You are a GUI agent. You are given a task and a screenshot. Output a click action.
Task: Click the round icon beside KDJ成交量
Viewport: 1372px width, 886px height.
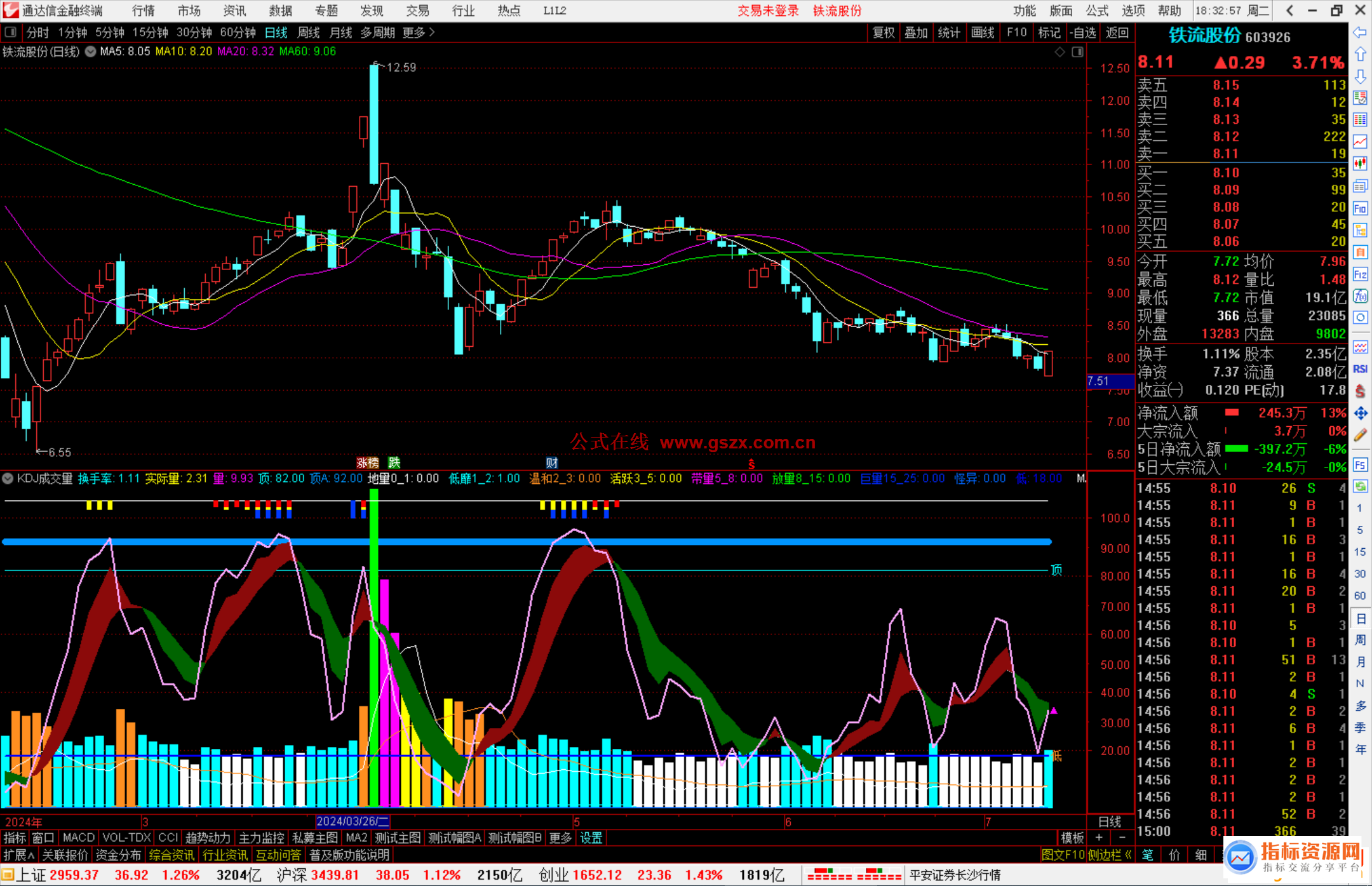point(8,478)
